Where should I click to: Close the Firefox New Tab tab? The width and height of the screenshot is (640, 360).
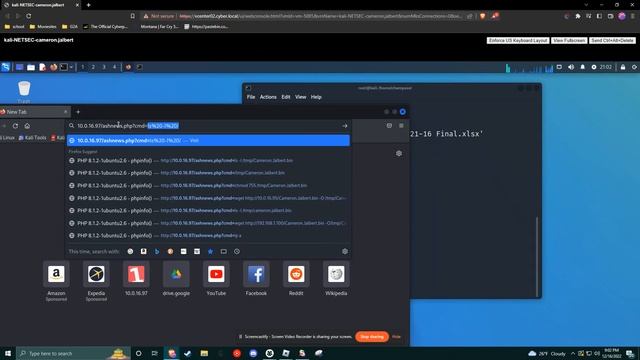click(65, 112)
